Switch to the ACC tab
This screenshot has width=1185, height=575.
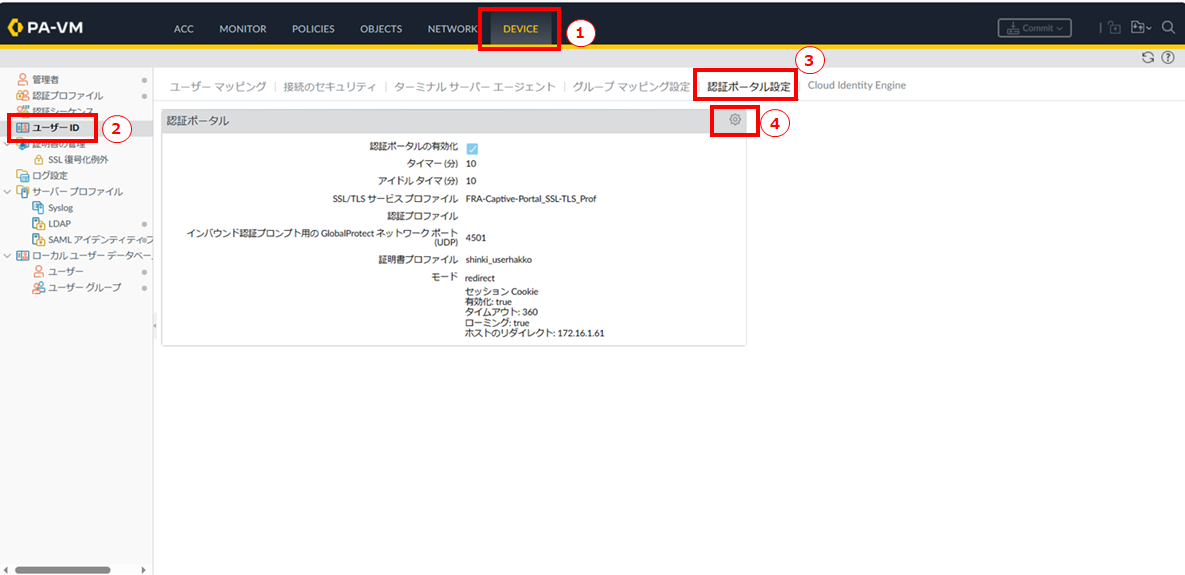click(x=184, y=29)
